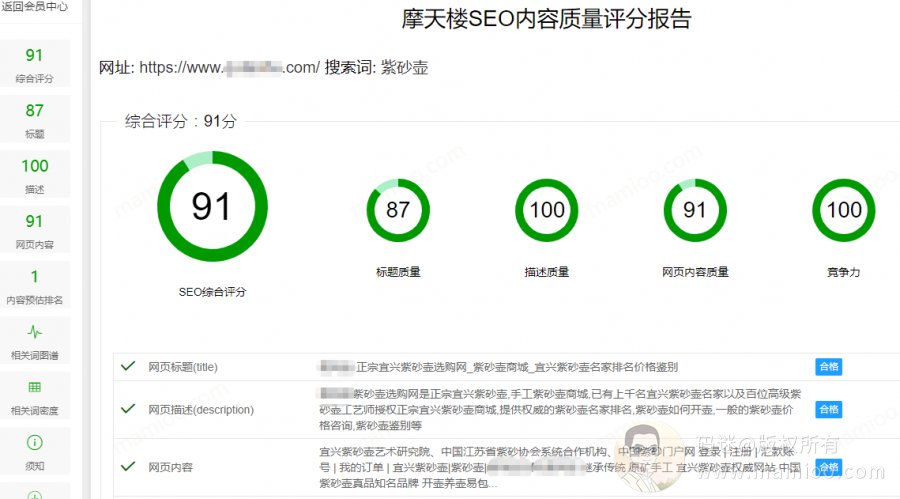The height and width of the screenshot is (499, 900).
Task: Click the 网页内容质量 91 score ring
Action: coord(695,210)
